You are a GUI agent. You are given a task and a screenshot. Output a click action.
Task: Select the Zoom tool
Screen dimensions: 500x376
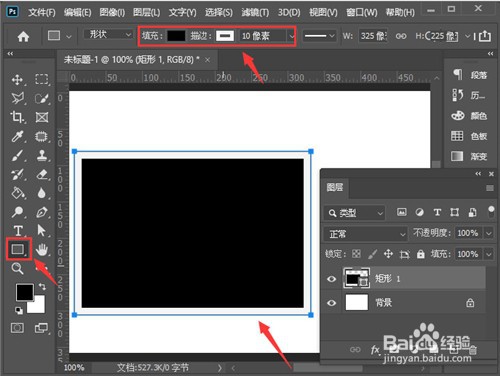coord(17,268)
